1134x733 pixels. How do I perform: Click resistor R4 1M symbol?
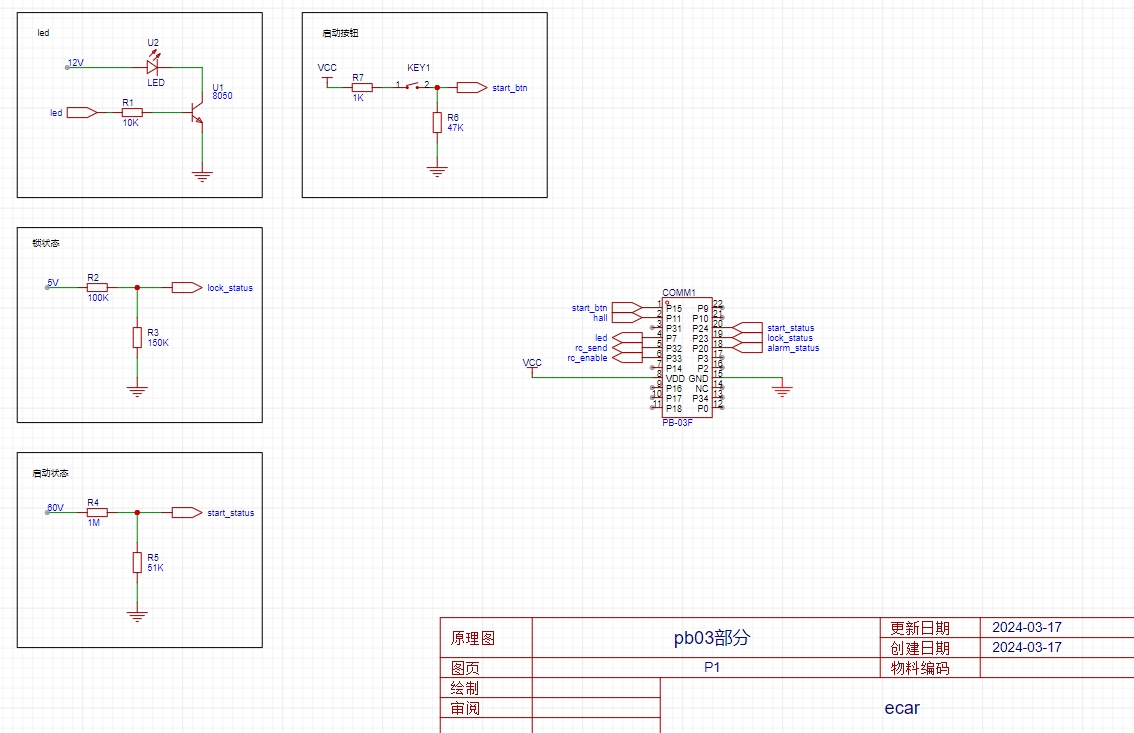pyautogui.click(x=97, y=512)
